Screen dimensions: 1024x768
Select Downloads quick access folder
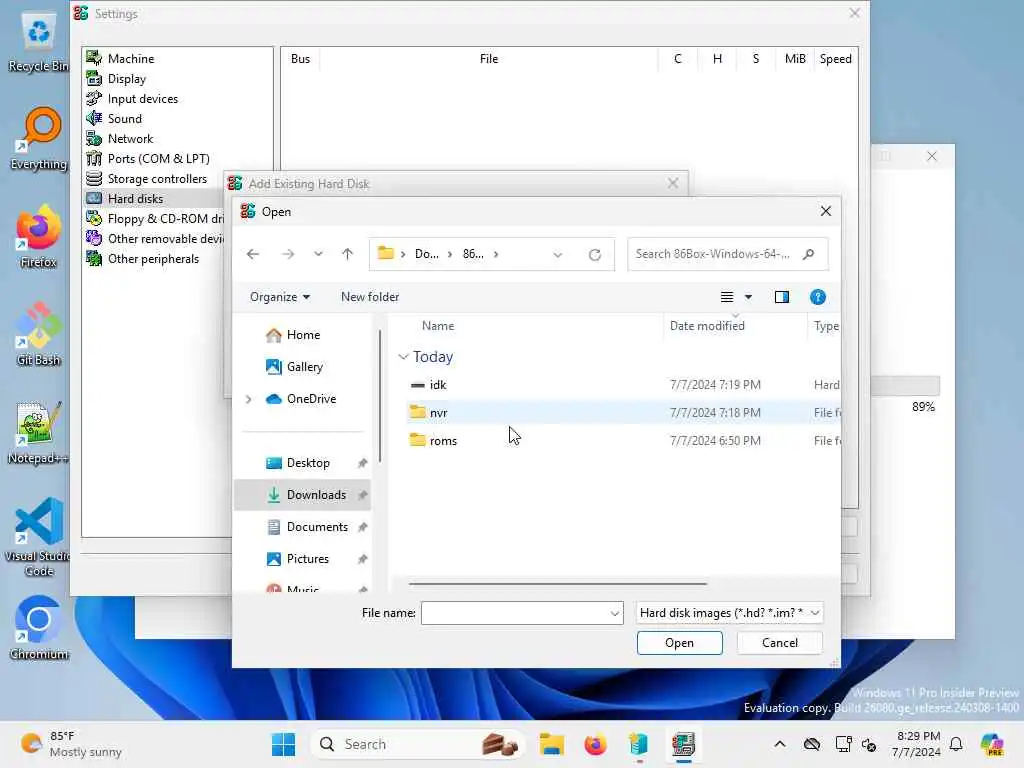[x=302, y=495]
